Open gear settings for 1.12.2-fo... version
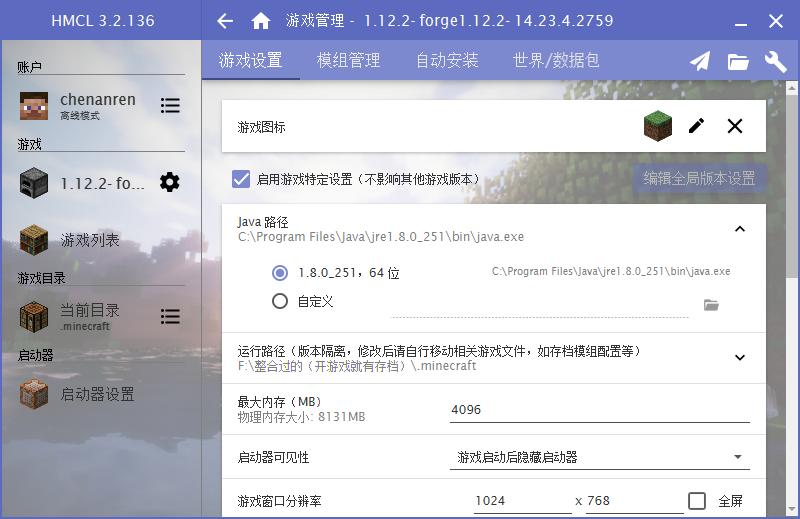Viewport: 800px width, 519px height. coord(169,182)
